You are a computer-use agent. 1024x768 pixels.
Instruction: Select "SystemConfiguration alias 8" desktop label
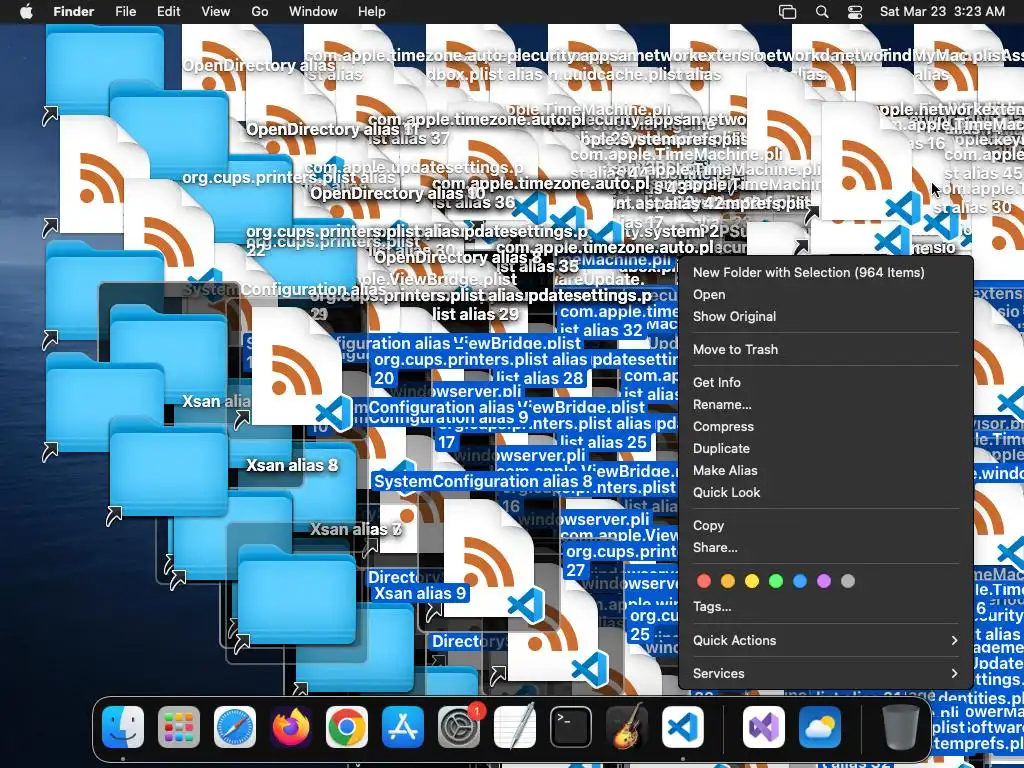pyautogui.click(x=483, y=482)
